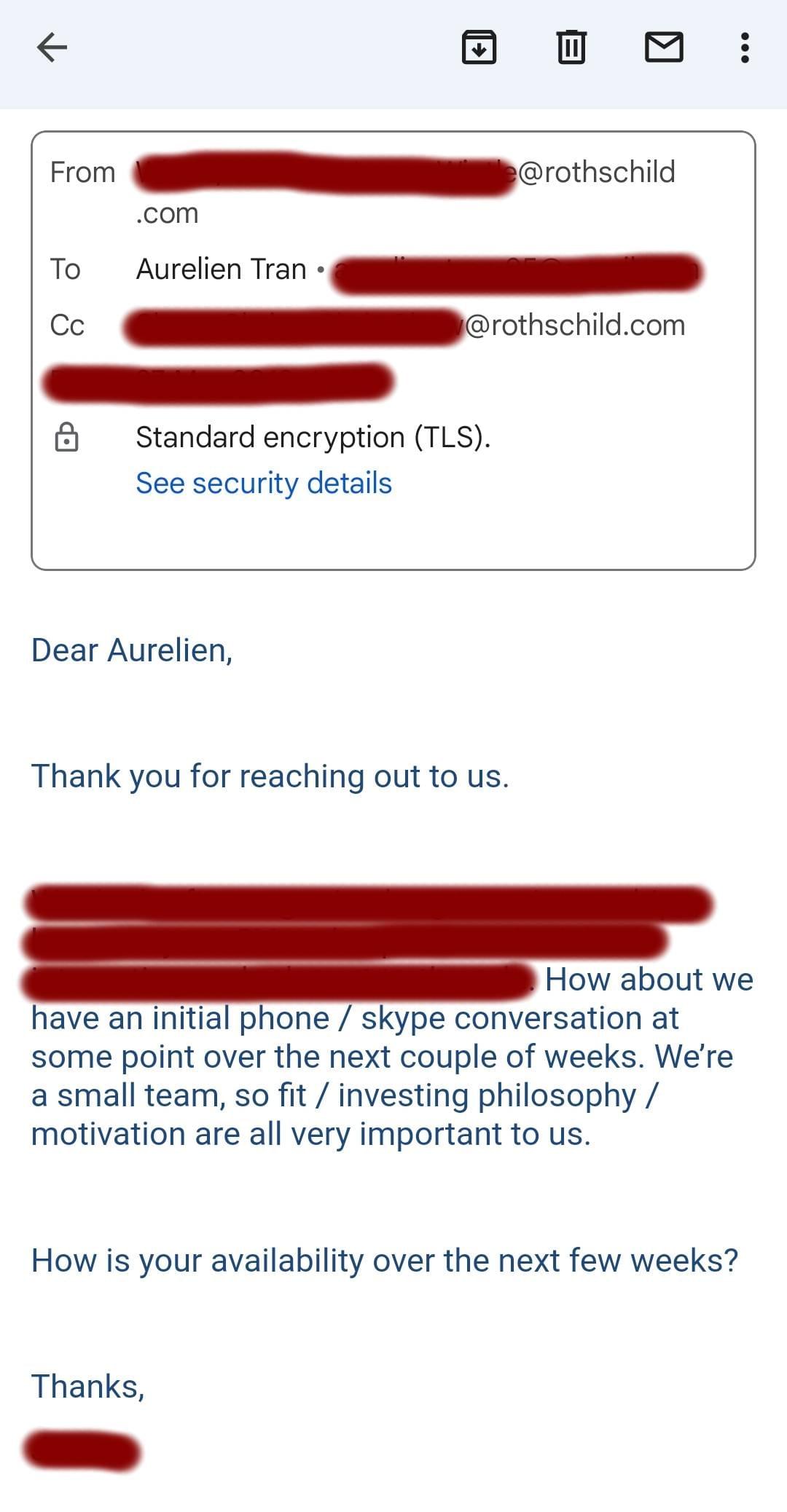The height and width of the screenshot is (1512, 787).
Task: Tap the Cc @rothschild.com address
Action: tap(574, 326)
